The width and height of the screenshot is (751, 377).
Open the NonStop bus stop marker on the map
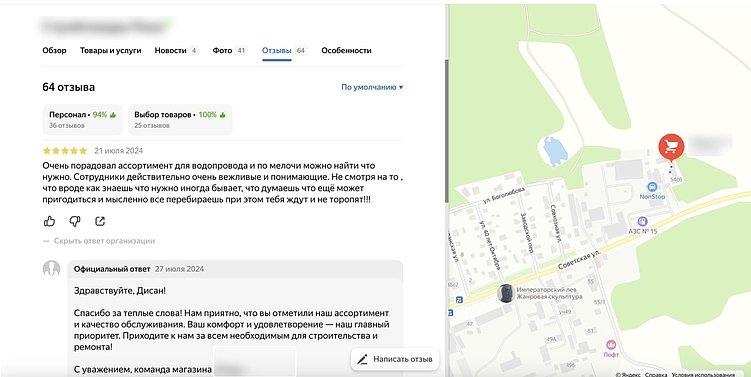pos(652,187)
